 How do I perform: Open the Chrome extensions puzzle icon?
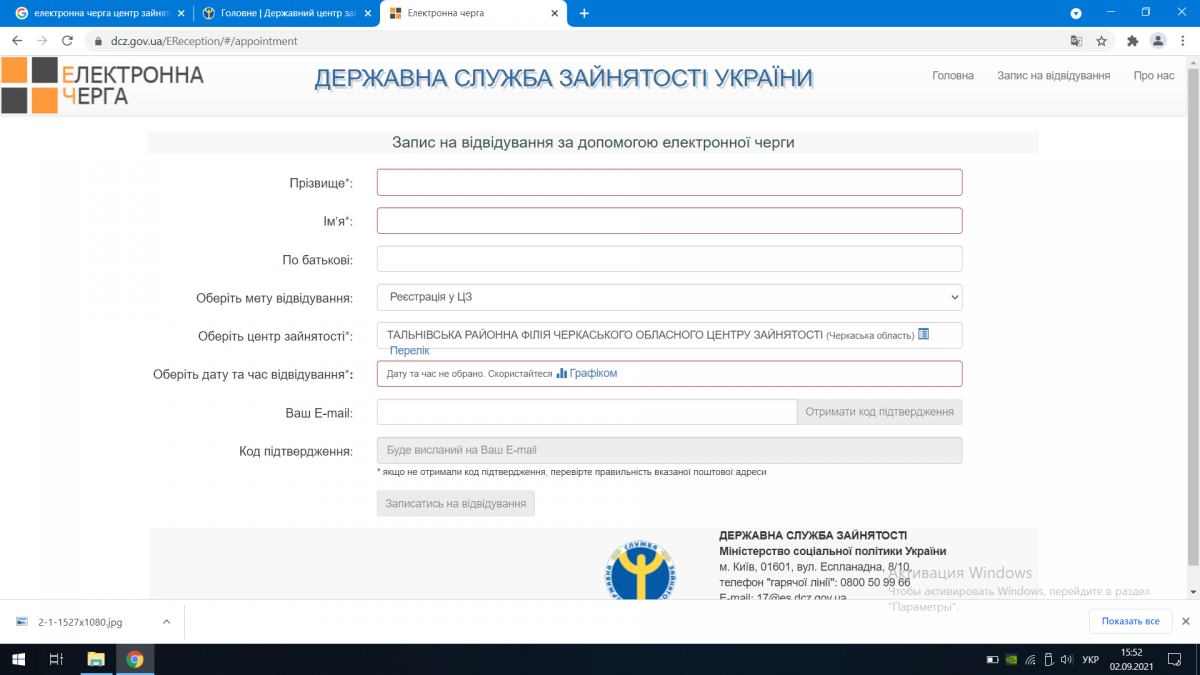click(x=1132, y=41)
